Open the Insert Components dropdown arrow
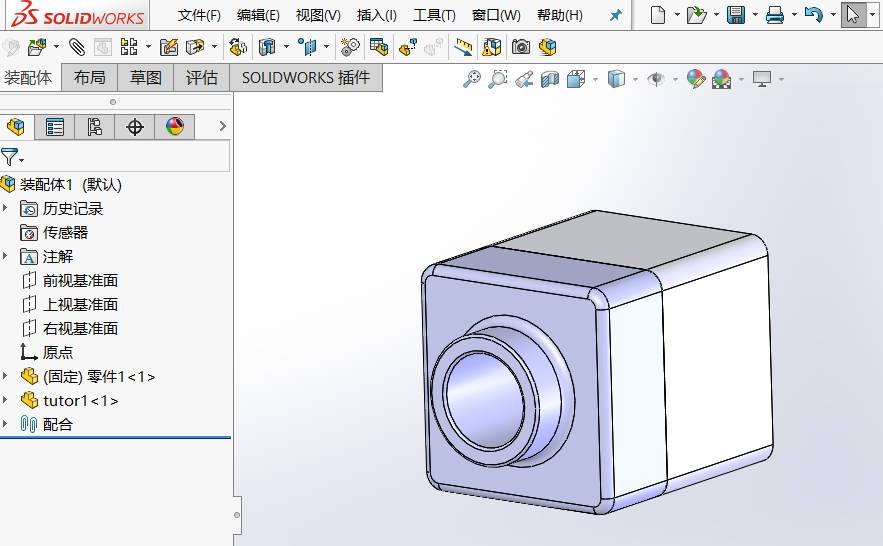This screenshot has width=883, height=546. pyautogui.click(x=56, y=47)
